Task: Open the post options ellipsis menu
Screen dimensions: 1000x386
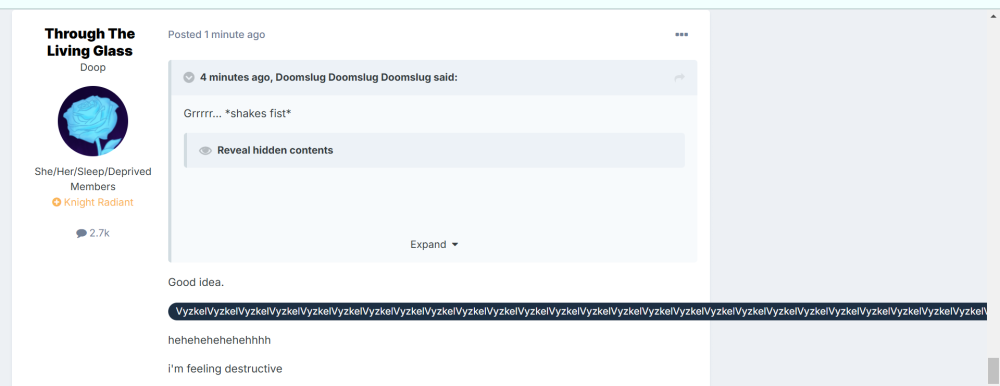Action: [681, 34]
